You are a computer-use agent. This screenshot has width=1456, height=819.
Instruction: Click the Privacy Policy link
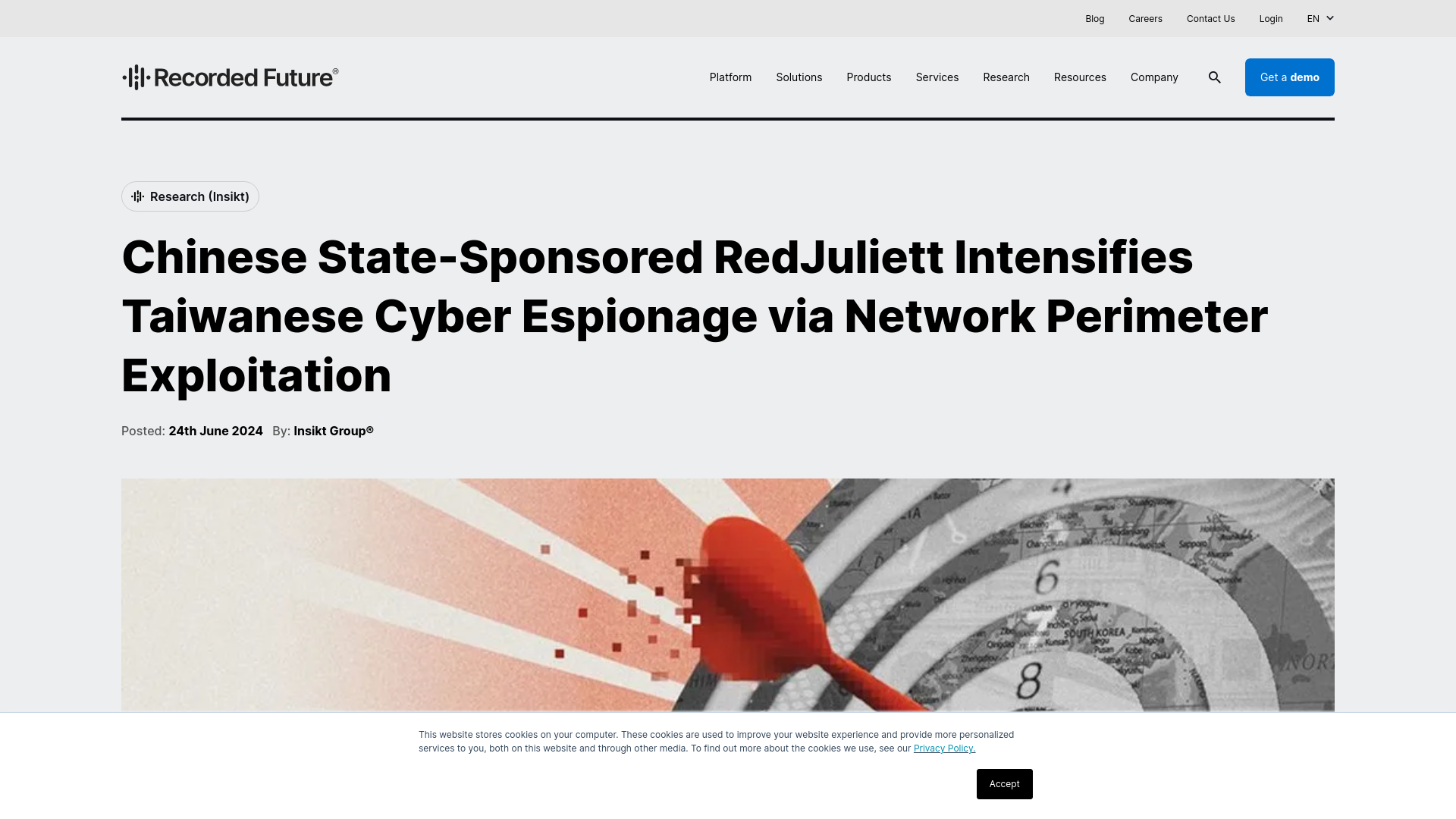click(x=944, y=748)
